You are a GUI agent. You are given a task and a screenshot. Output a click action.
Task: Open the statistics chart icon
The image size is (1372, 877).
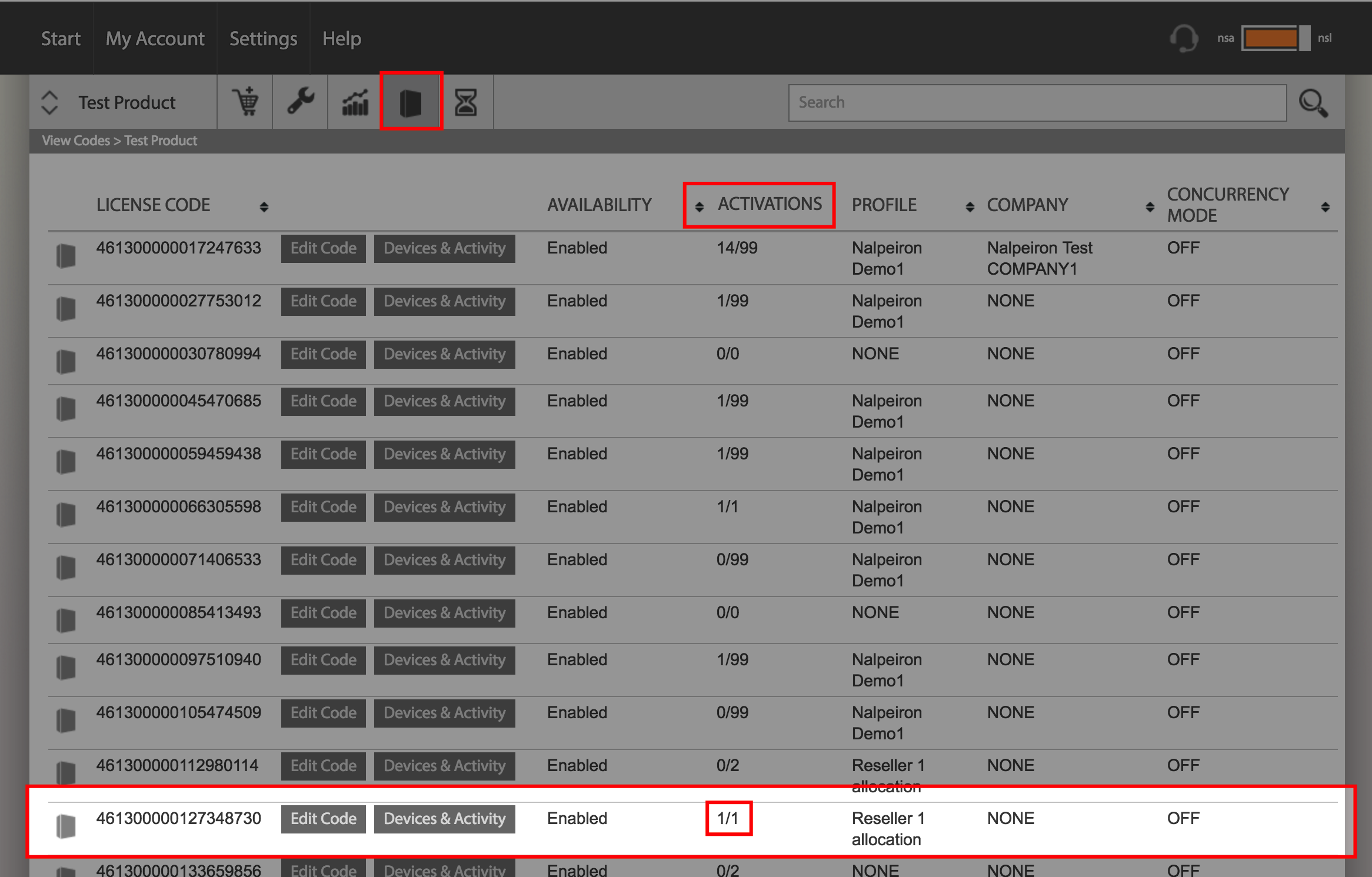coord(355,102)
